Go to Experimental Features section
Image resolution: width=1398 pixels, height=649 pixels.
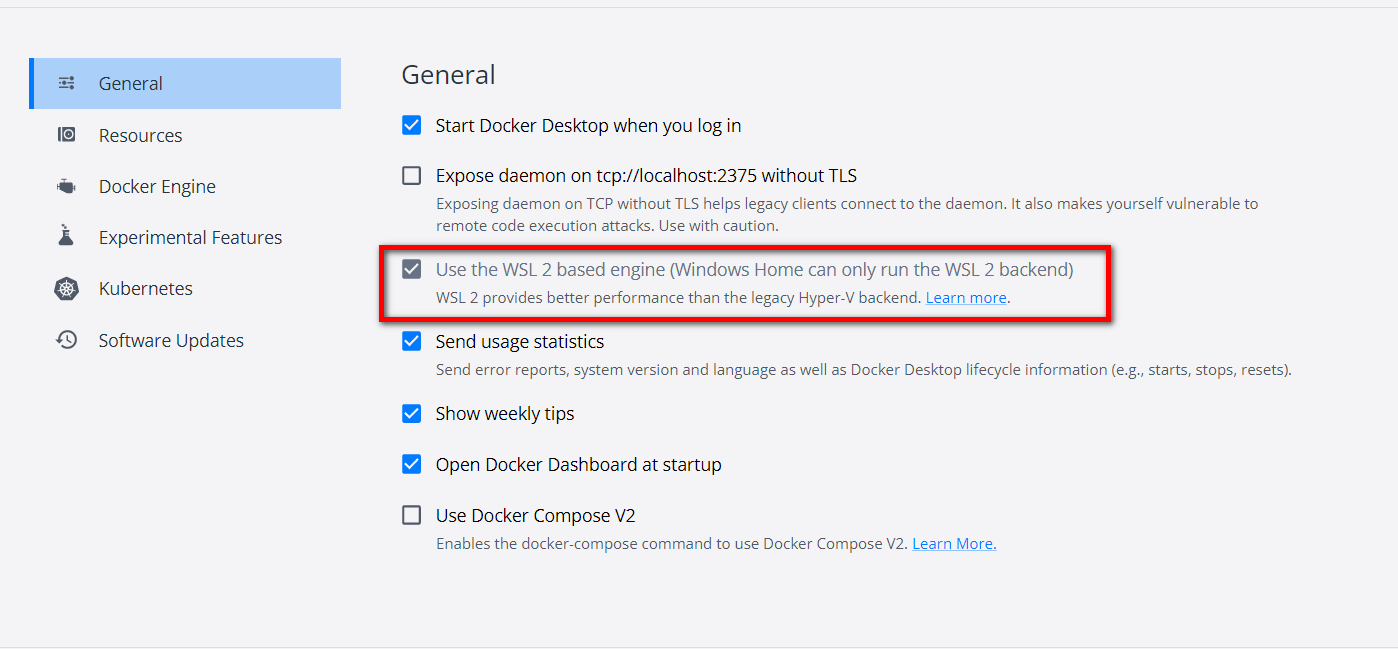(190, 237)
